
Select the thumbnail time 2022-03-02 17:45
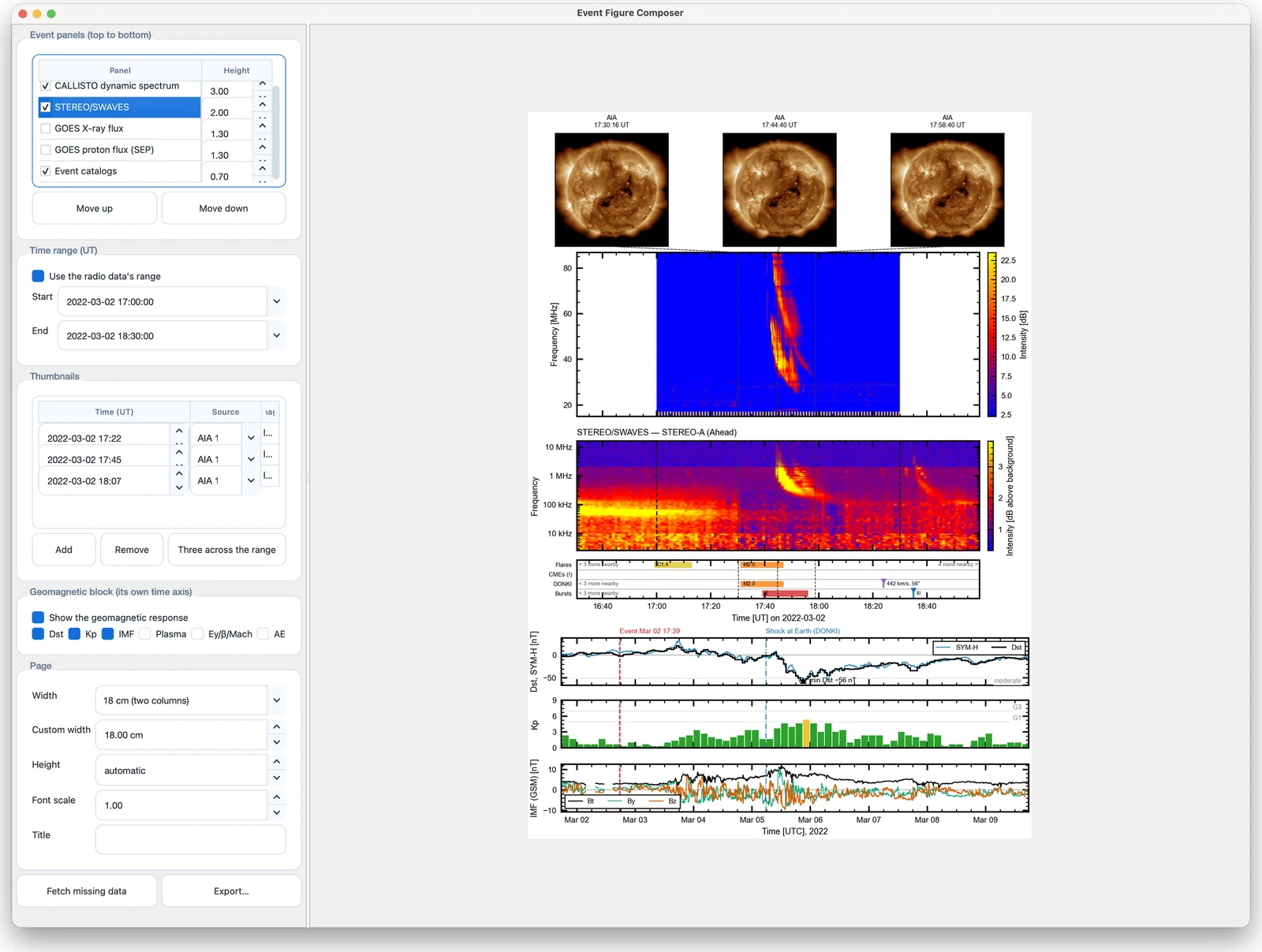click(104, 459)
